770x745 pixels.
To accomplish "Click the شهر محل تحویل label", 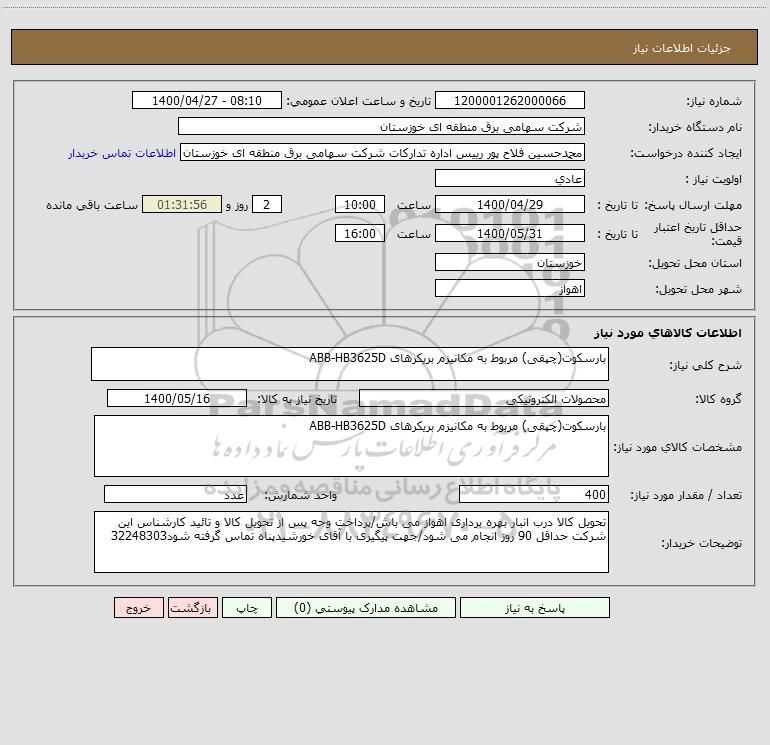I will pos(699,289).
